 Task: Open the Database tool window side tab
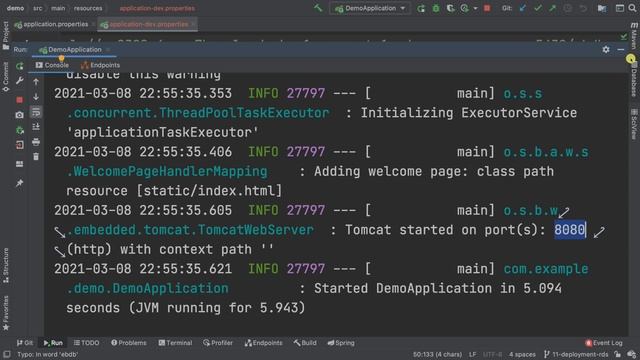(x=634, y=80)
